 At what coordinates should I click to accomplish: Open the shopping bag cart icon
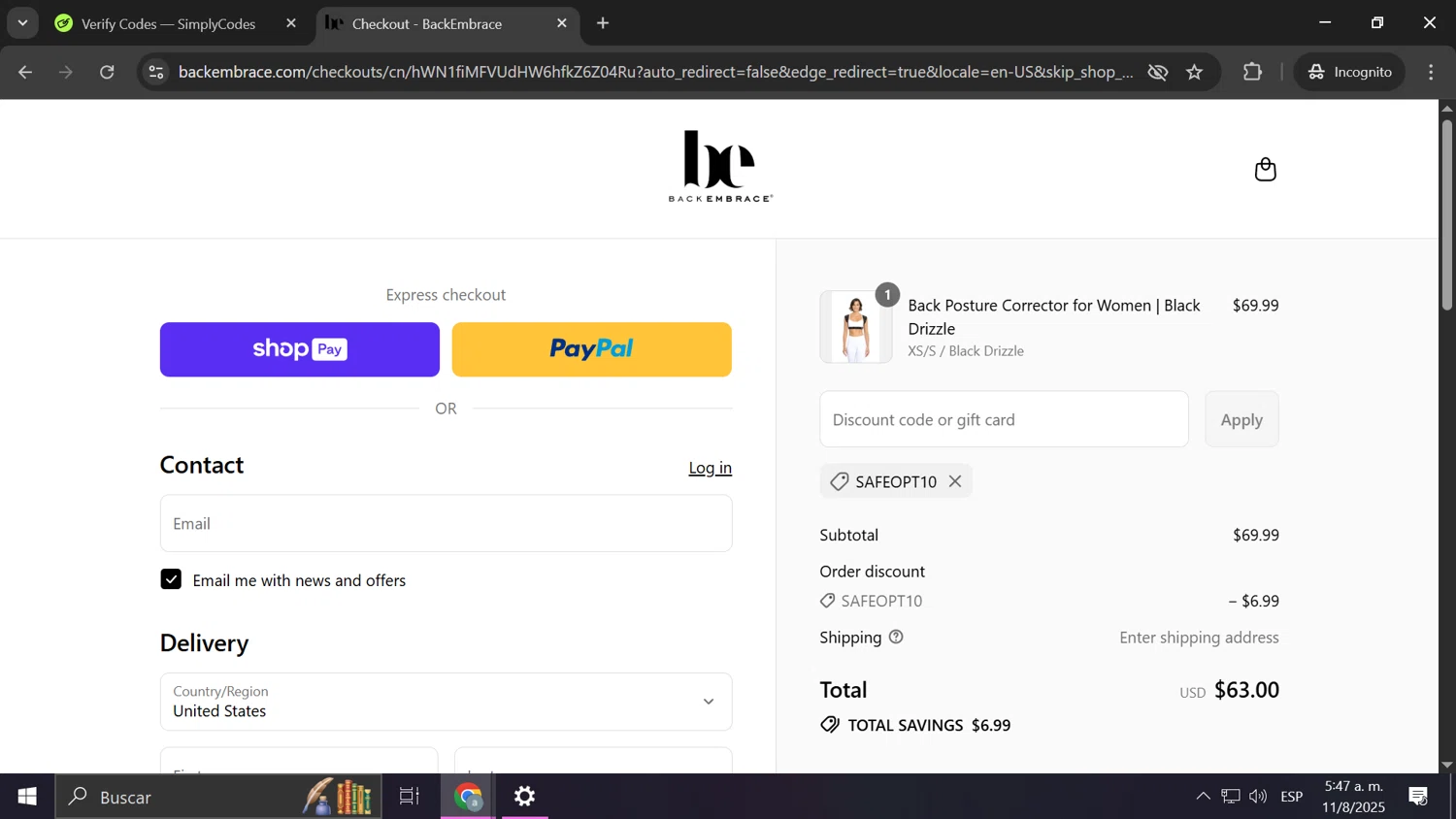point(1265,170)
